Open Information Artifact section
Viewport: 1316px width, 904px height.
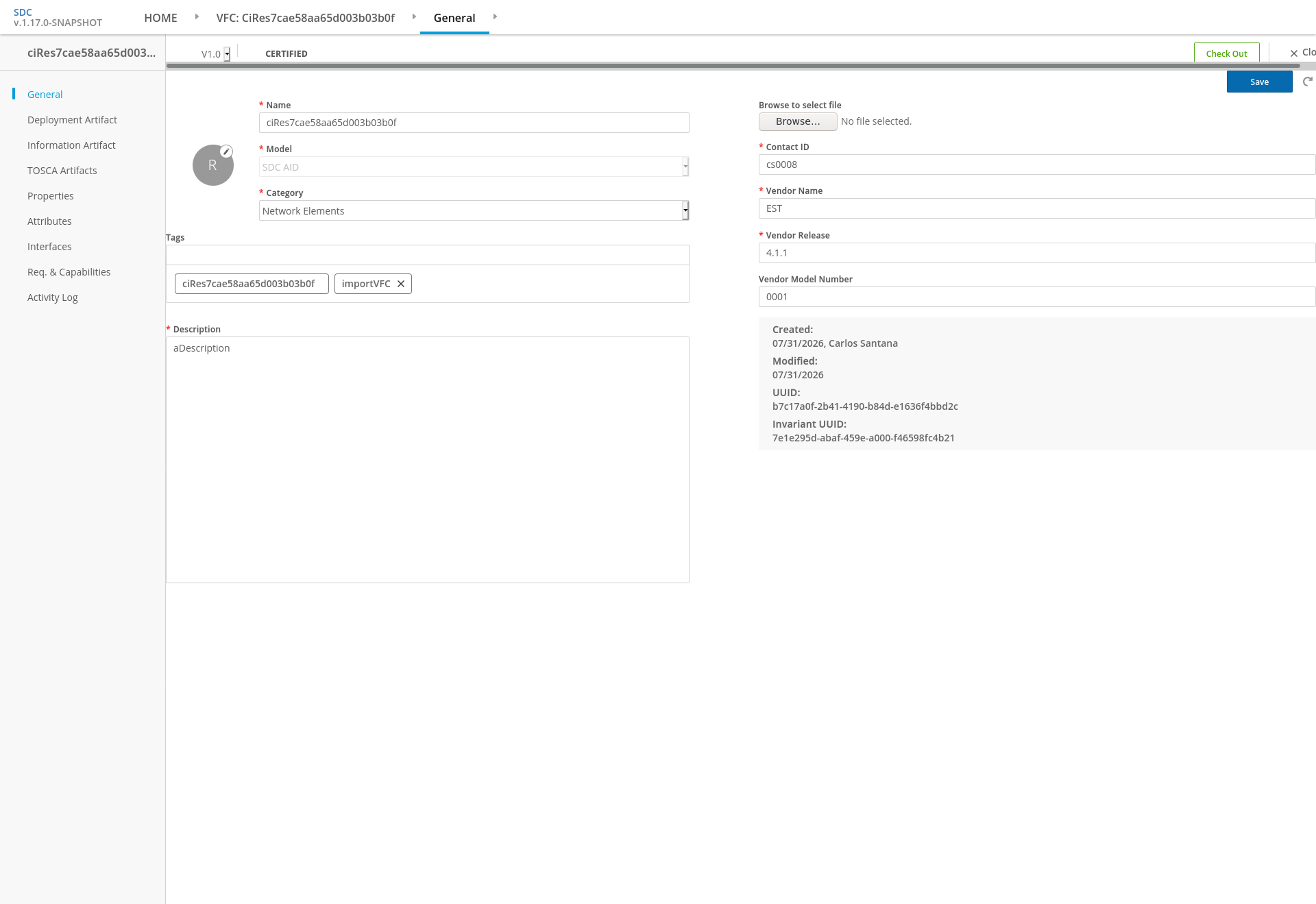click(71, 145)
